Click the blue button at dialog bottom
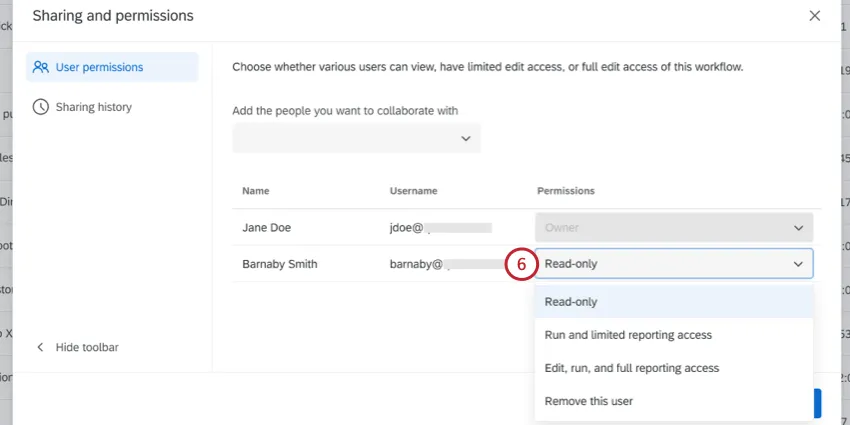The image size is (850, 425). [817, 402]
